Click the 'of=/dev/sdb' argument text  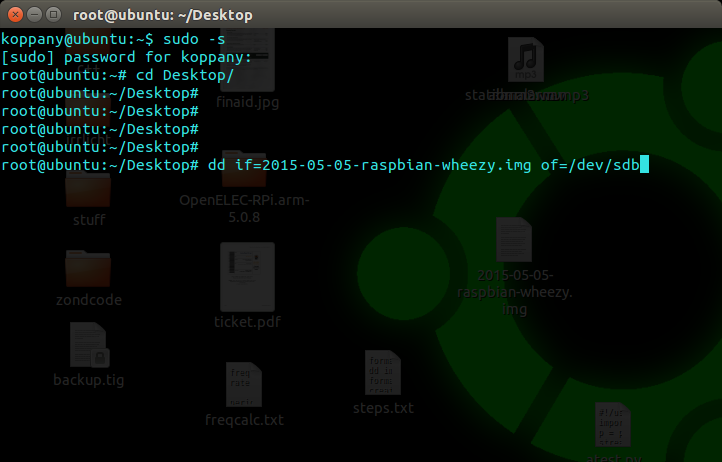[590, 165]
